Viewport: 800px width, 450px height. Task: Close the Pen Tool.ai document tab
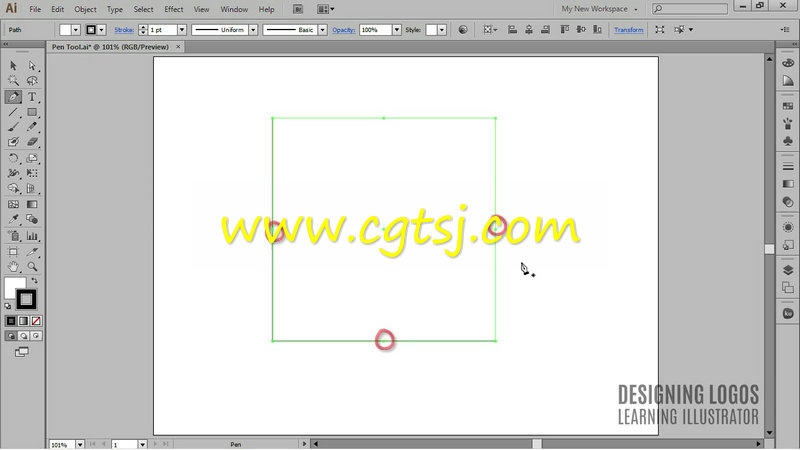click(178, 47)
